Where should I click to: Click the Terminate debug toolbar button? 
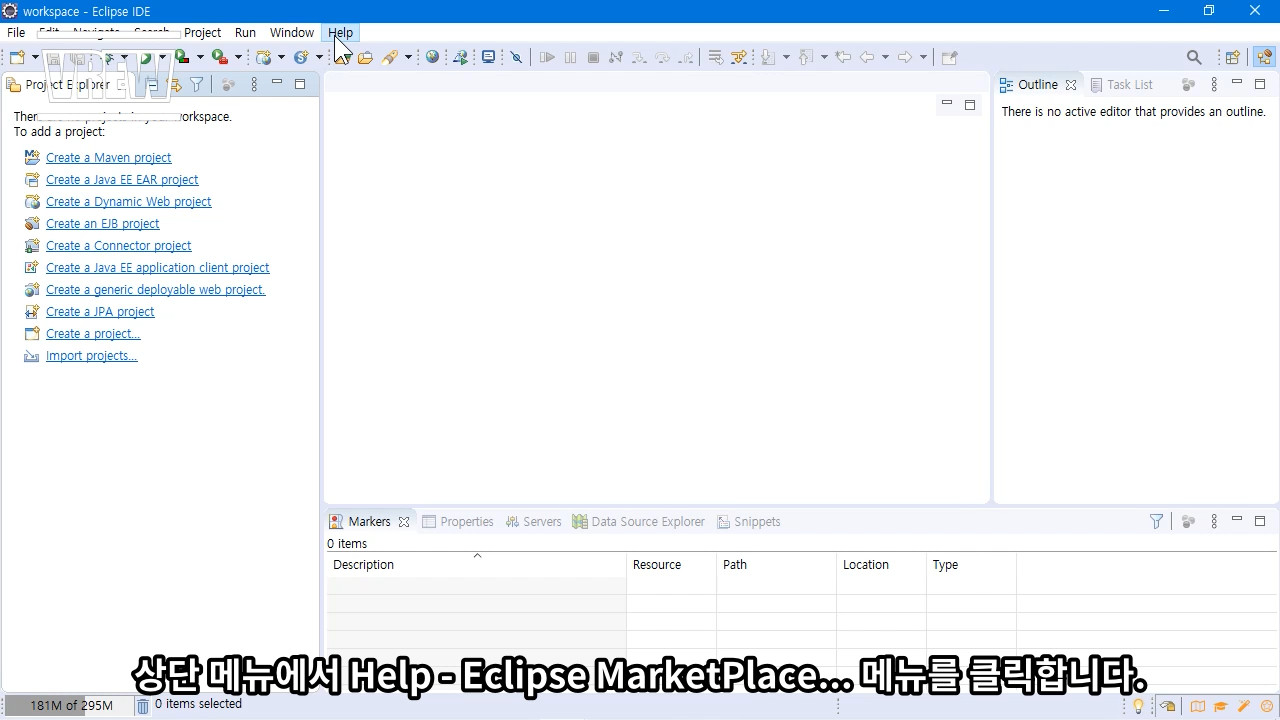click(x=593, y=57)
